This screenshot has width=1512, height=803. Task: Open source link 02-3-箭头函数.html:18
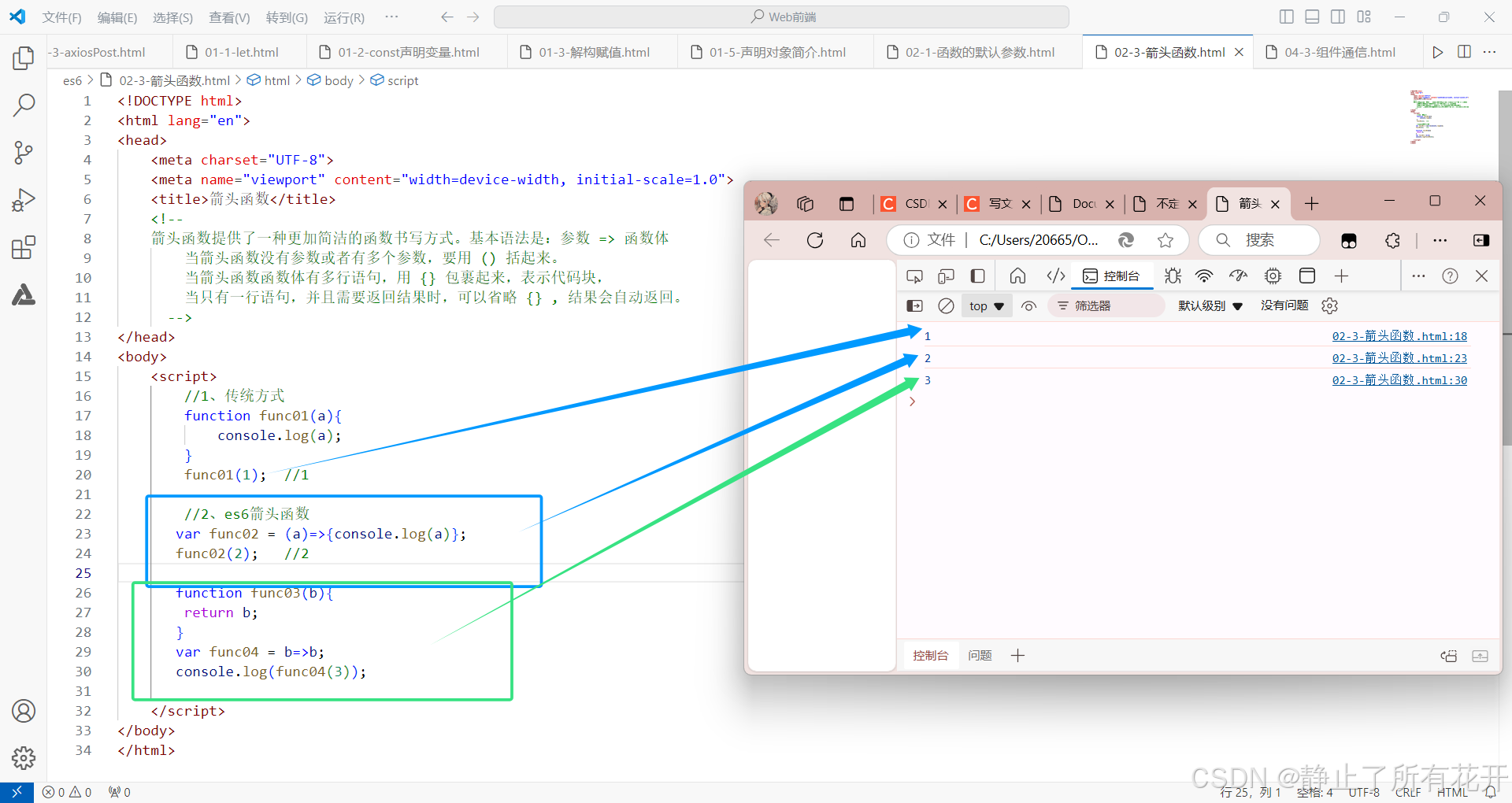click(1399, 336)
